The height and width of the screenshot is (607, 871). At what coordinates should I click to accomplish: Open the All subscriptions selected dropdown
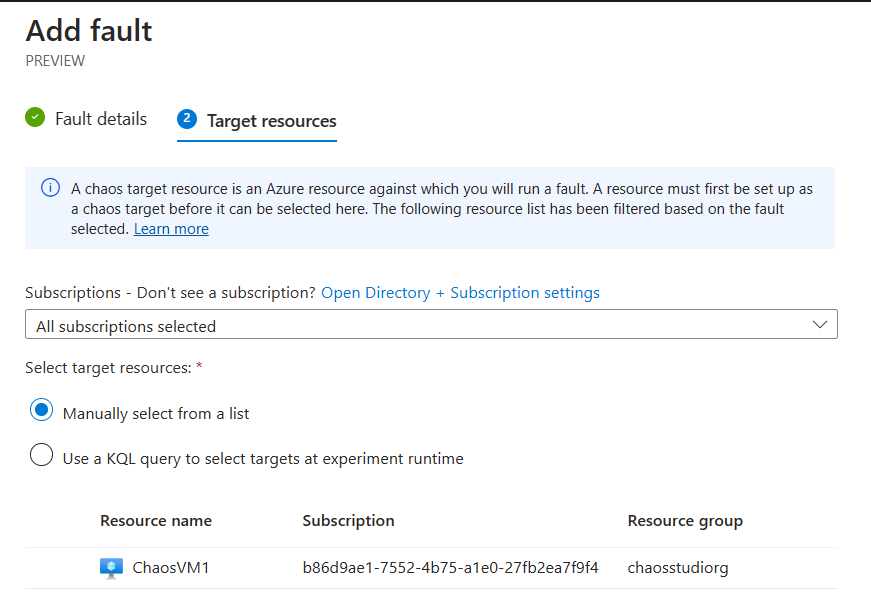[x=430, y=325]
